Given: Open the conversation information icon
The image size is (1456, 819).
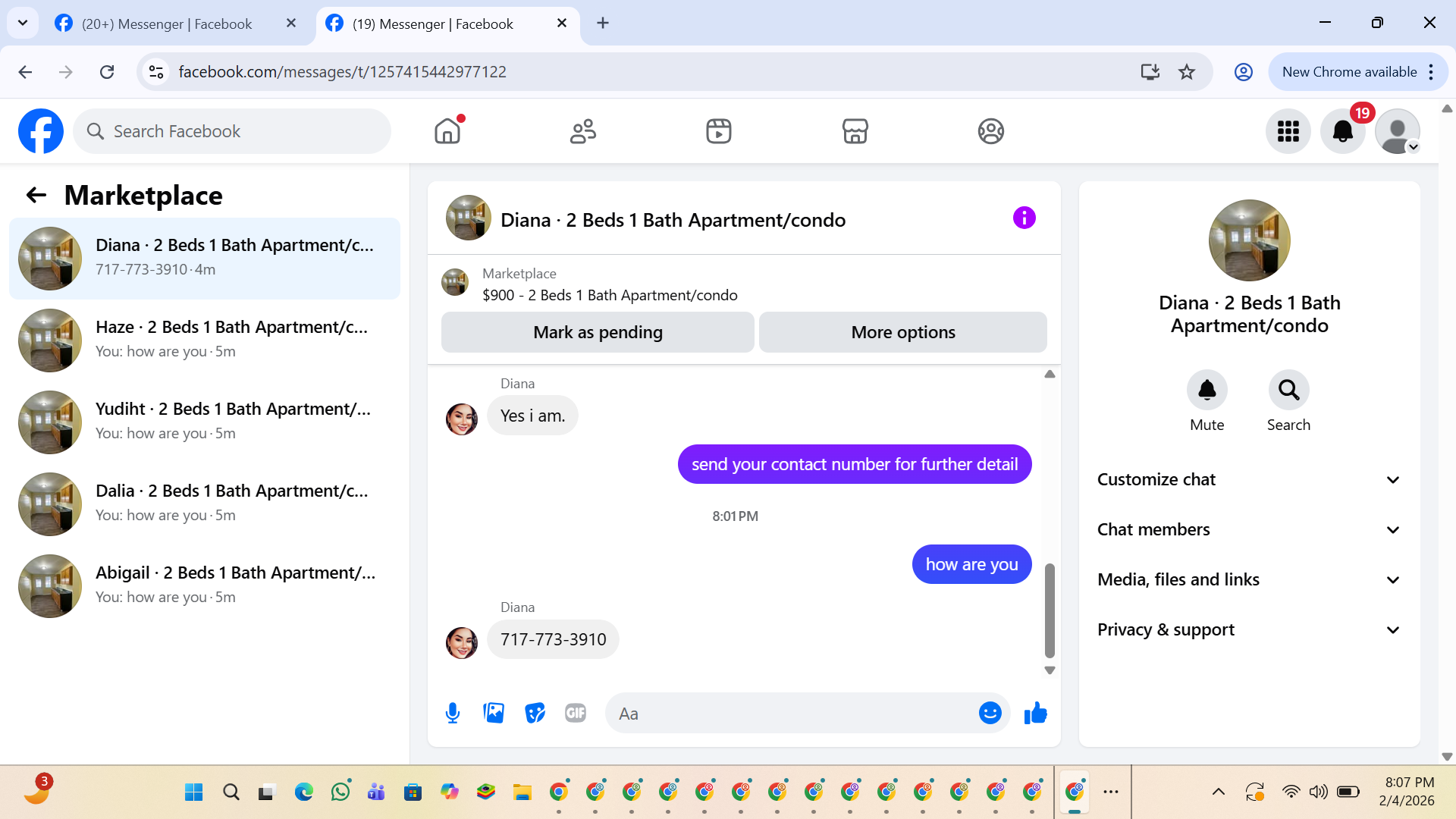Looking at the screenshot, I should 1024,218.
